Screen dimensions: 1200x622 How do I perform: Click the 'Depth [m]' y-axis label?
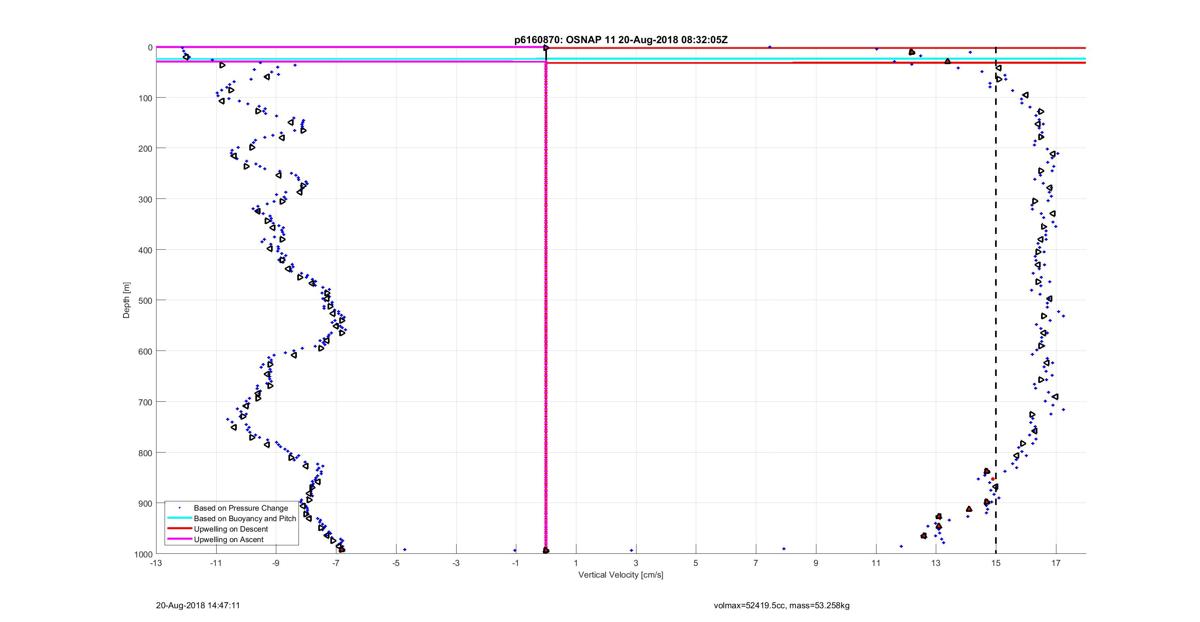point(127,300)
